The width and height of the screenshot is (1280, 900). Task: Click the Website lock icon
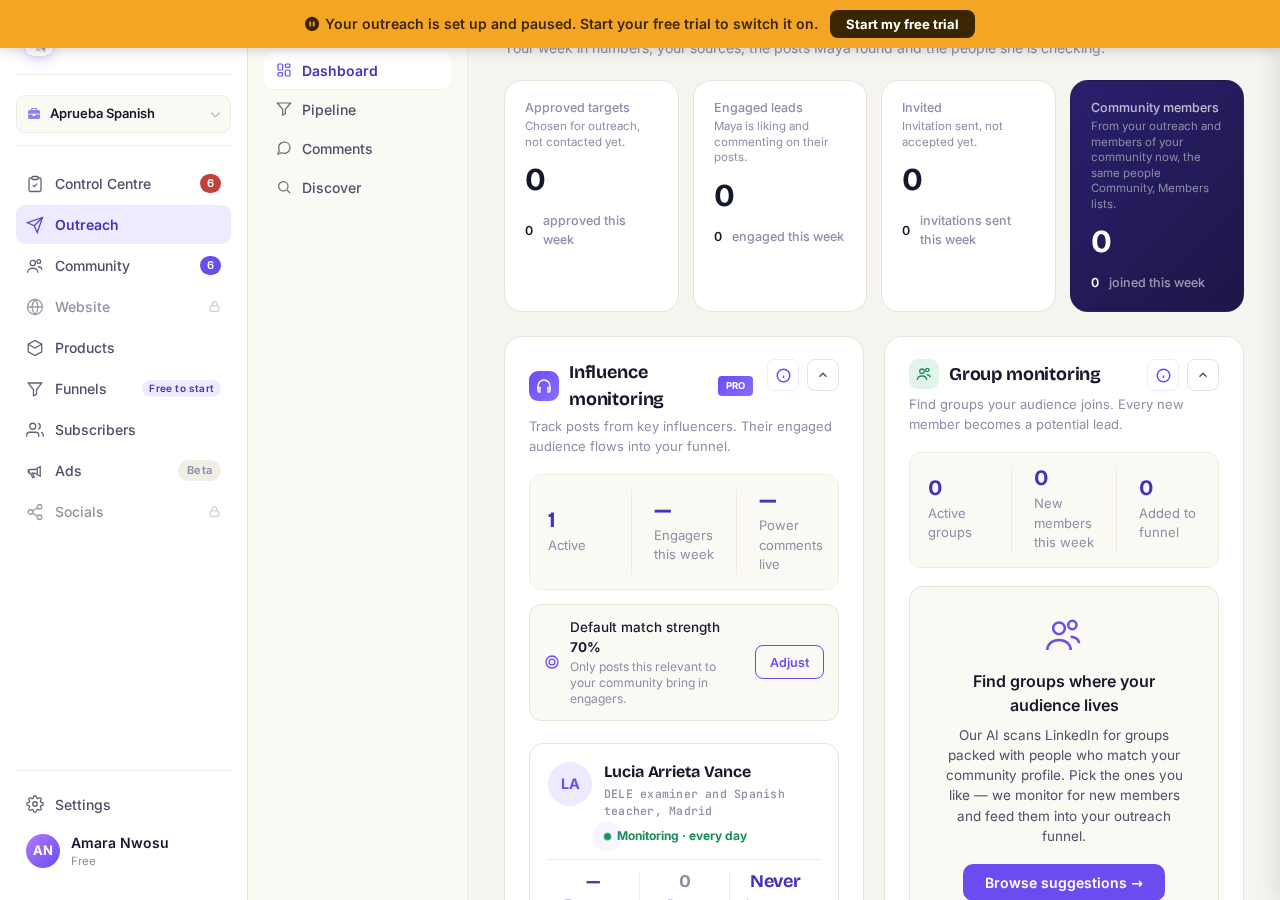pos(214,307)
